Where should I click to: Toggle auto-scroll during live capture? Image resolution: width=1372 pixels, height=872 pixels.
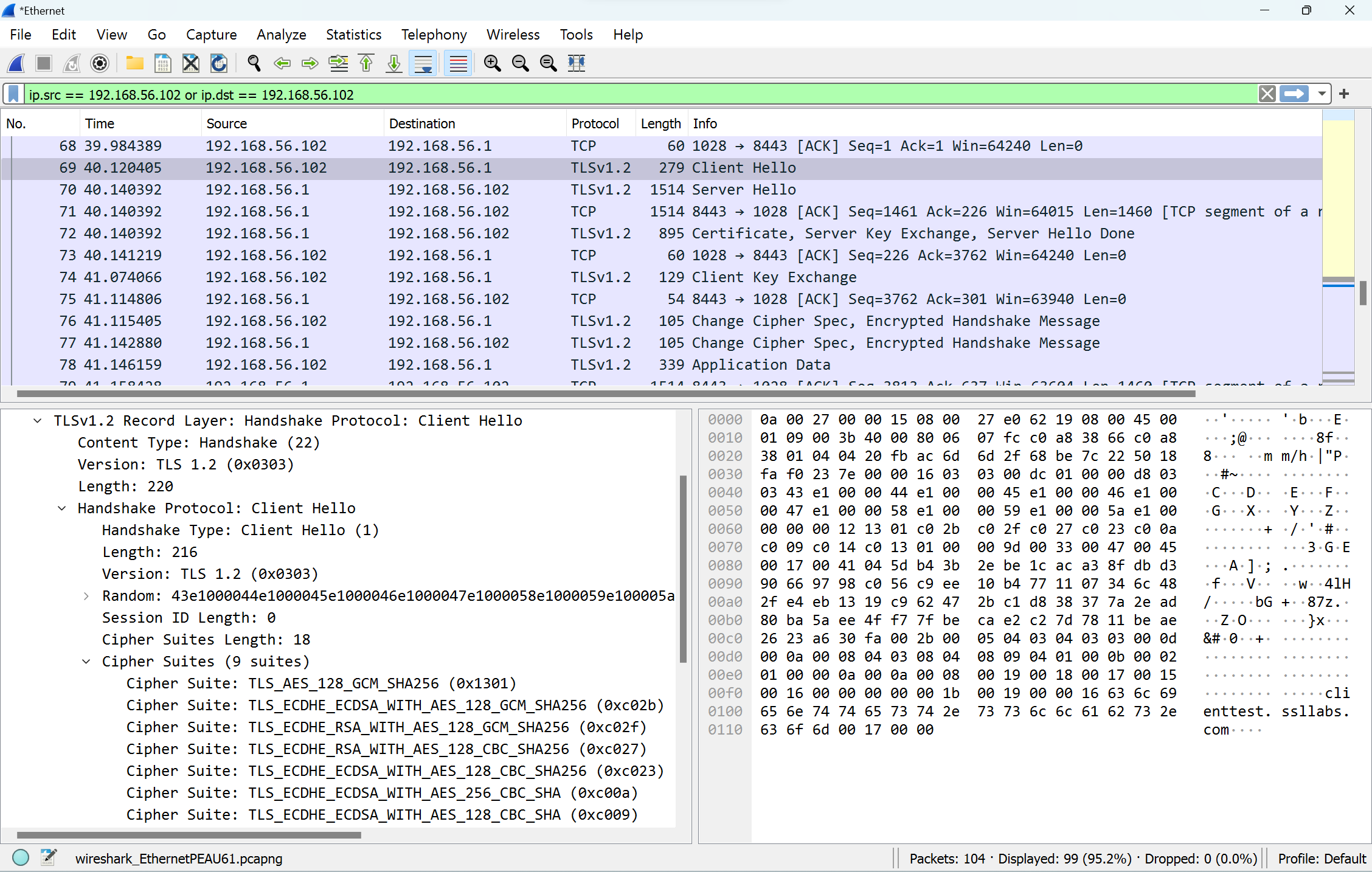pyautogui.click(x=423, y=63)
